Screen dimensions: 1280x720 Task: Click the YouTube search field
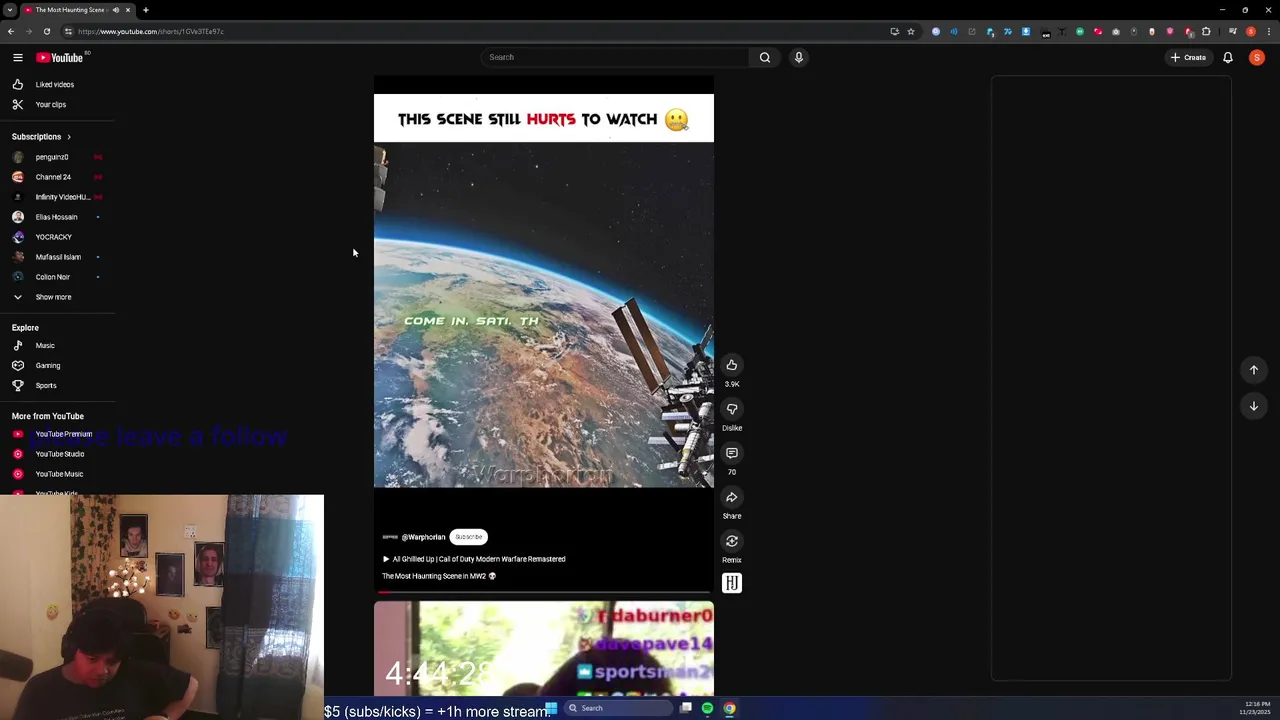point(616,57)
